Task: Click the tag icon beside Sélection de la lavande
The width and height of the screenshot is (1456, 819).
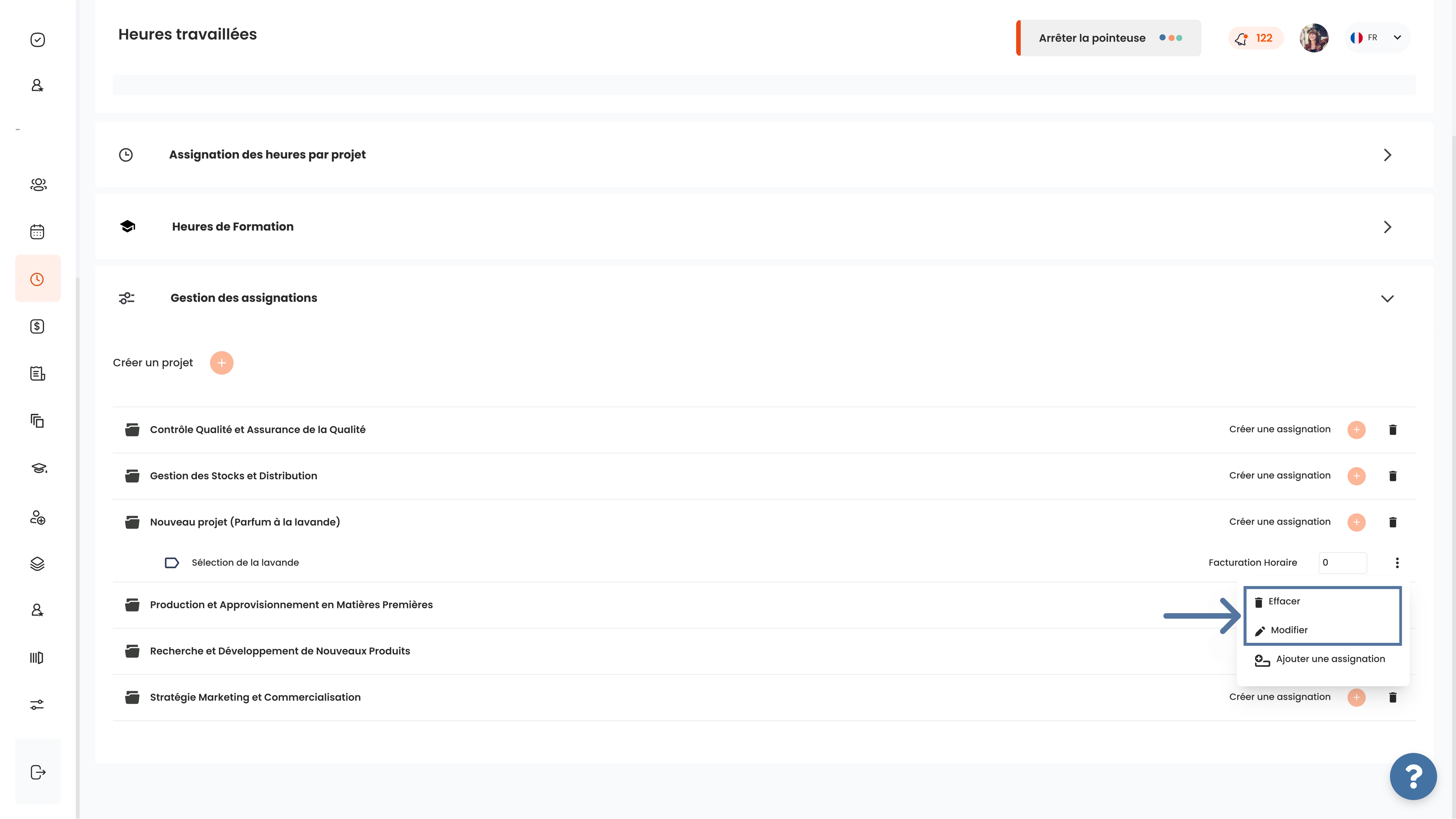Action: (172, 563)
